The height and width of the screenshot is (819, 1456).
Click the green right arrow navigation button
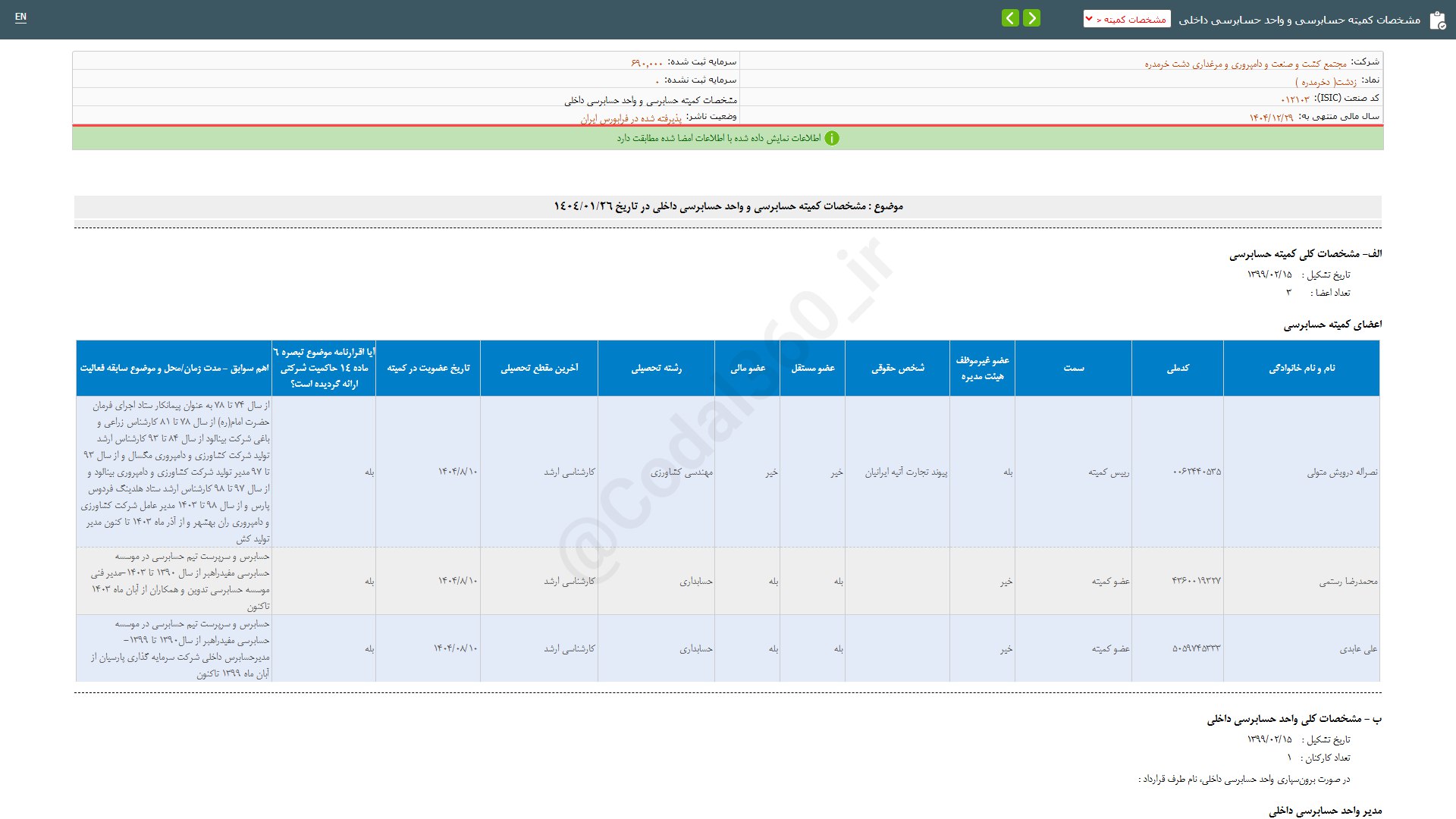click(x=1031, y=18)
